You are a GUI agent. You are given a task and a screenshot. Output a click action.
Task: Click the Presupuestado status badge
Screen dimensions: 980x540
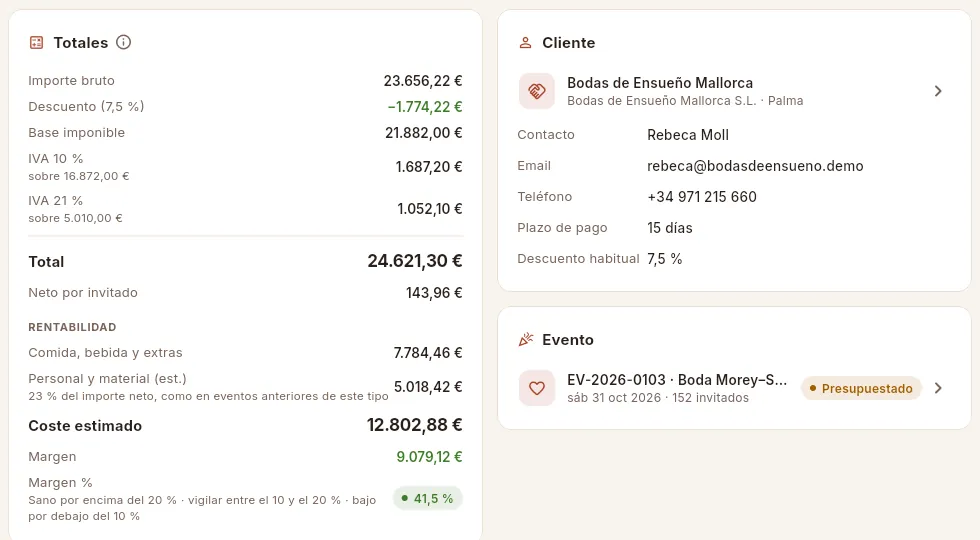pyautogui.click(x=861, y=388)
